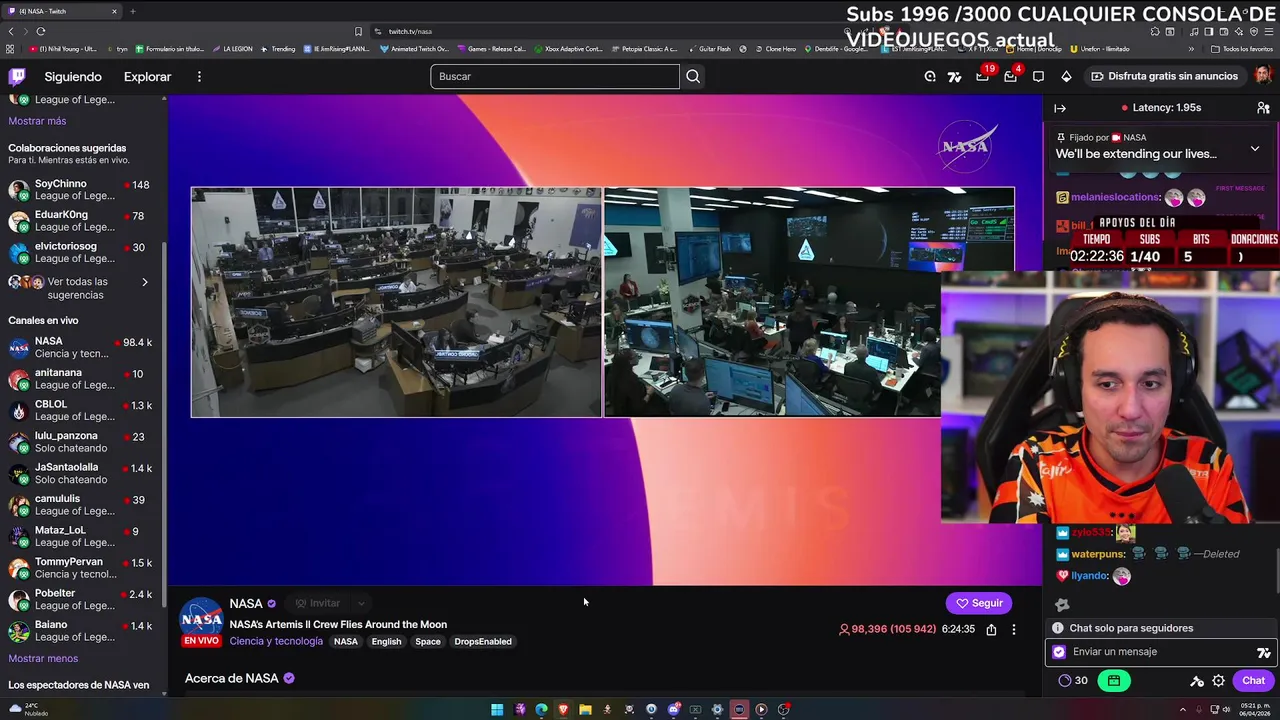Open the 7TV icon in top navigation
This screenshot has height=720, width=1280.
(954, 76)
